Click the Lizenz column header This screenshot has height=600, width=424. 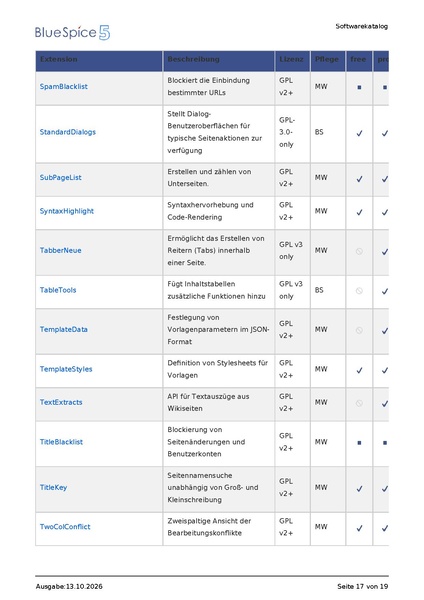pos(292,61)
